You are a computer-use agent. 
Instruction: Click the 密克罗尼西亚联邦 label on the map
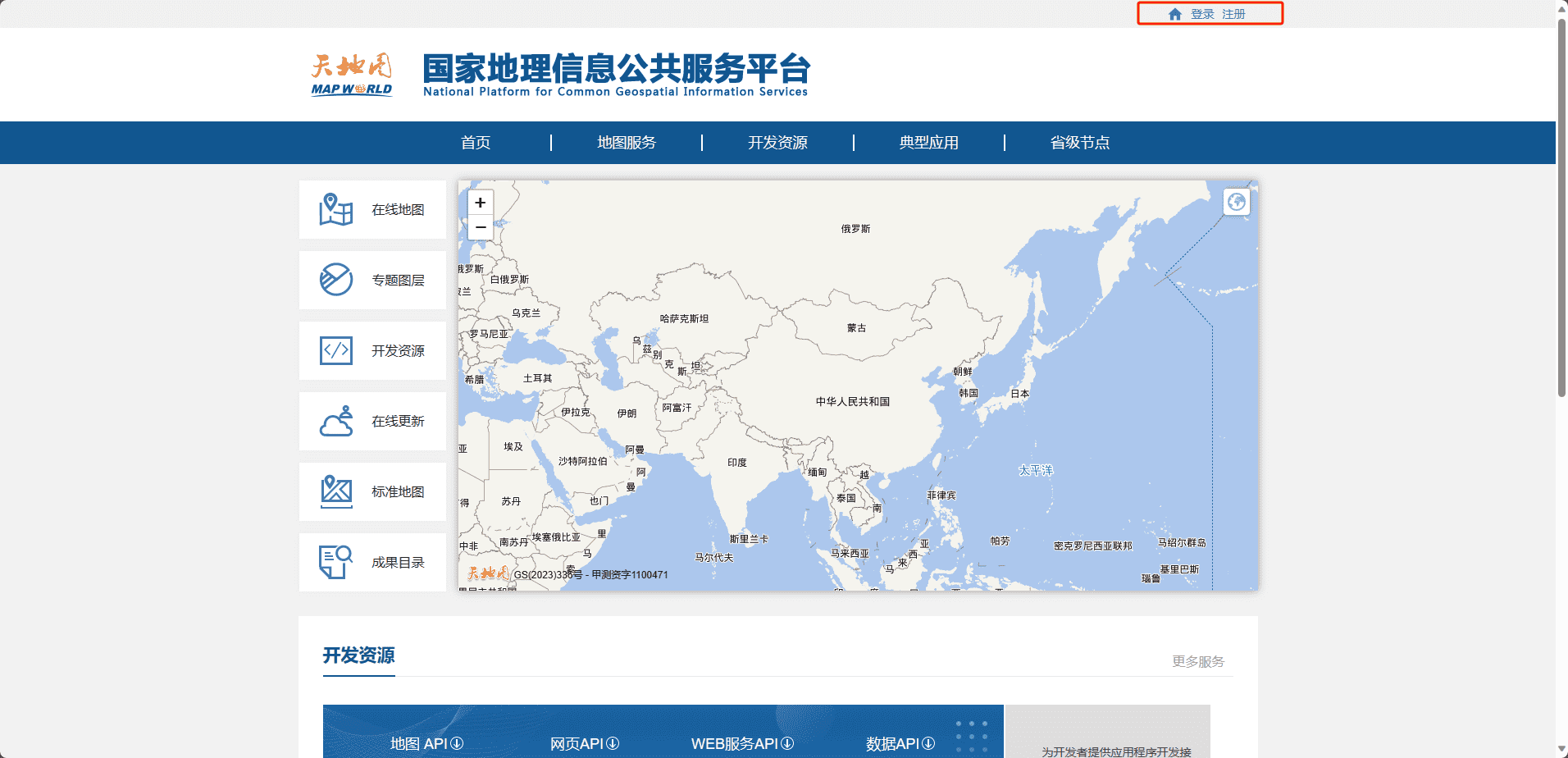point(1092,546)
